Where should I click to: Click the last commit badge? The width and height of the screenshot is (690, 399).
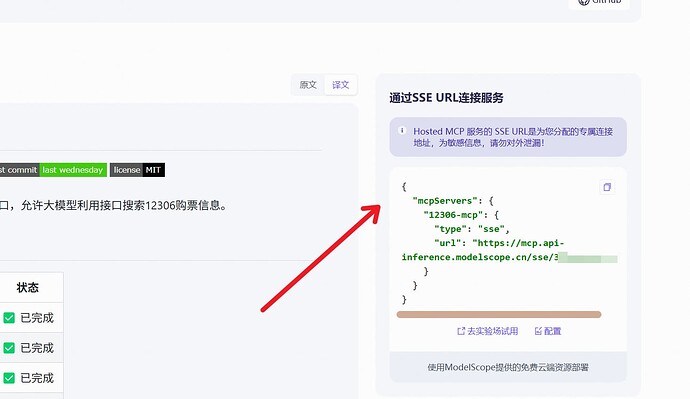pos(53,170)
